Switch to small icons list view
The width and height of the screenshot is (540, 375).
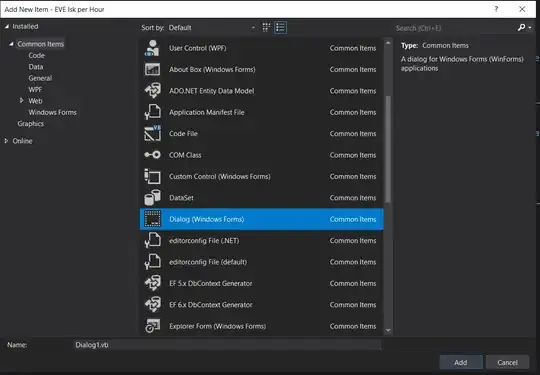point(280,28)
